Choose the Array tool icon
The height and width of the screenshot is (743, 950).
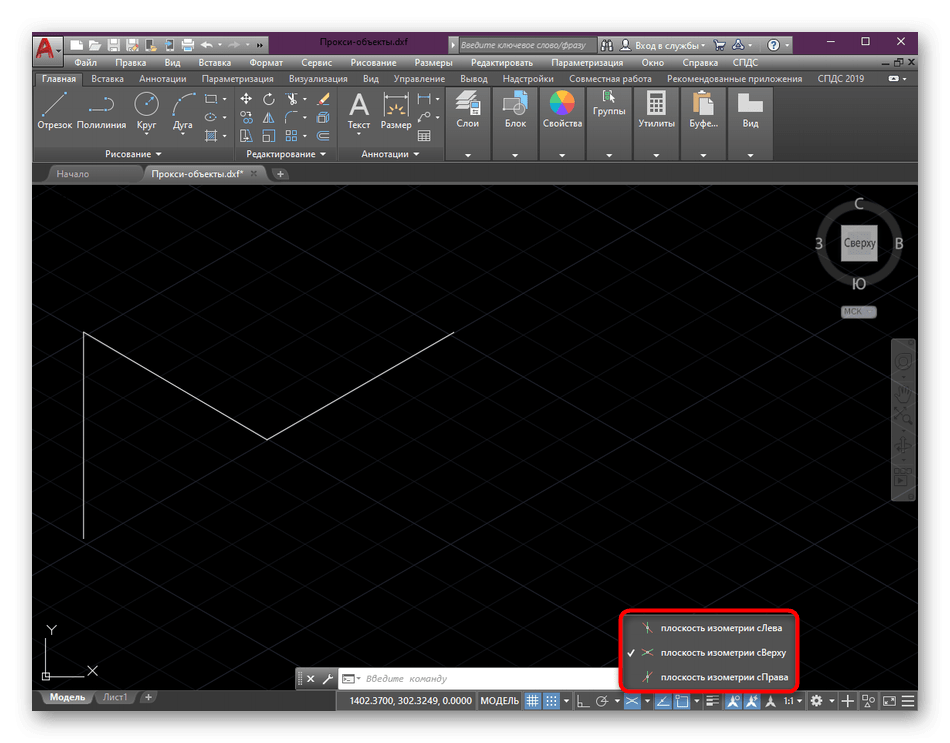[x=292, y=136]
